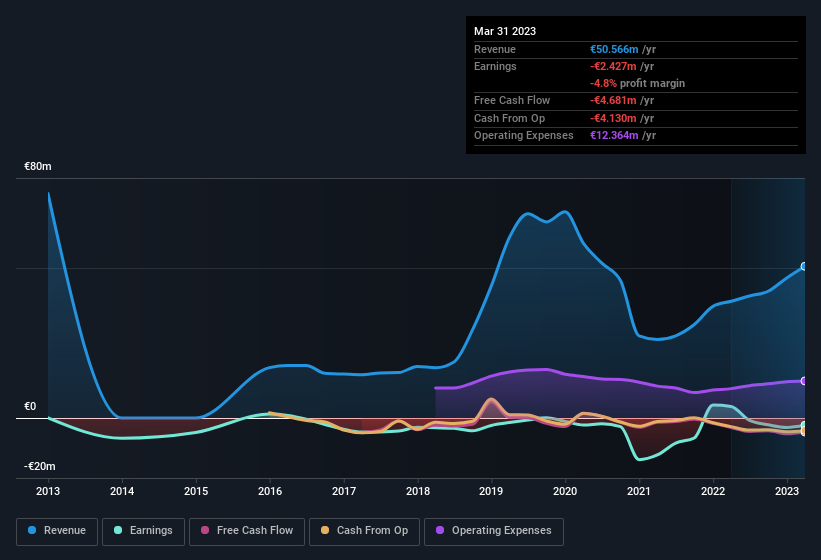This screenshot has height=560, width=821.
Task: Click the 2017 x-axis label
Action: [x=344, y=491]
